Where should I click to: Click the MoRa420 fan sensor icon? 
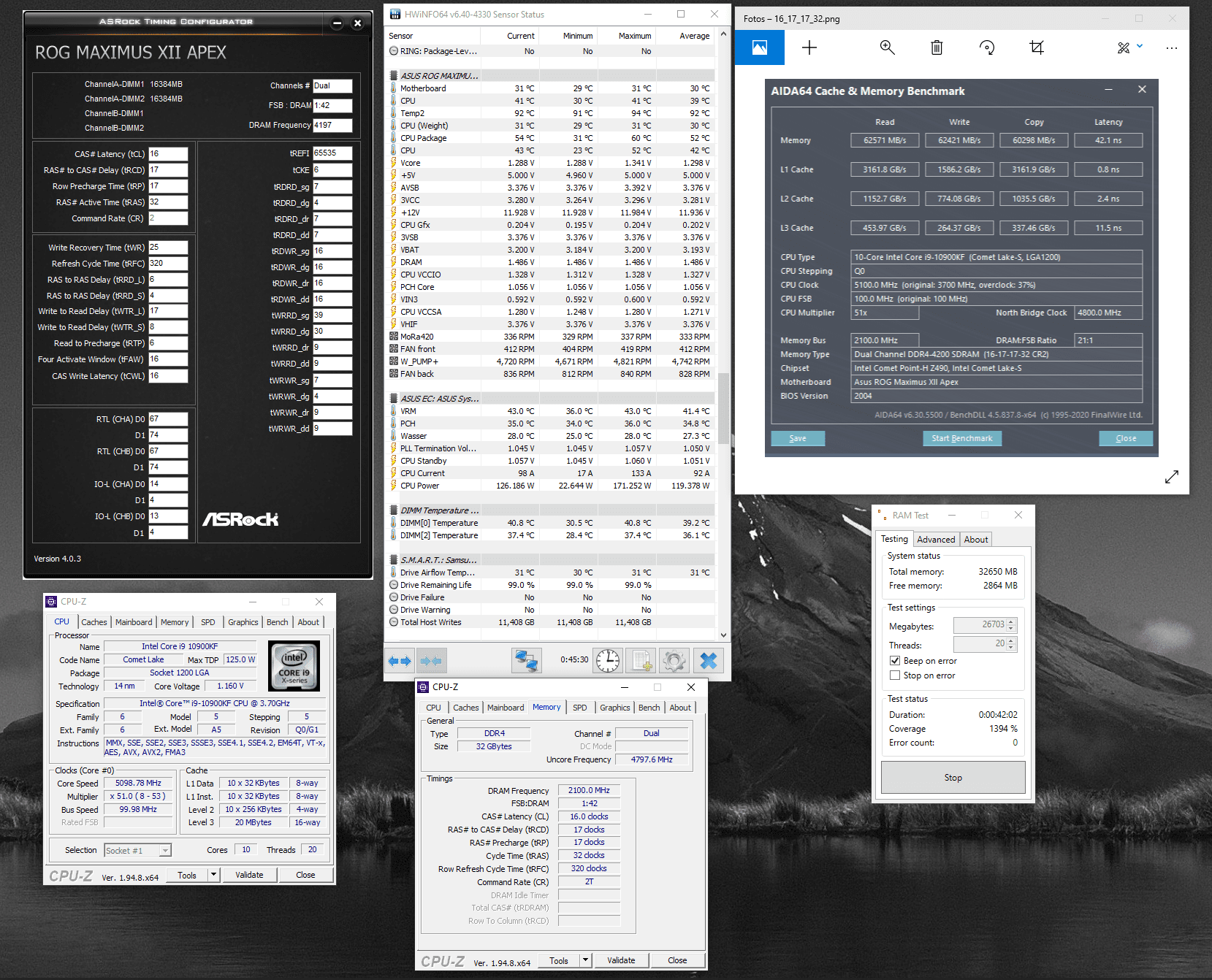394,337
